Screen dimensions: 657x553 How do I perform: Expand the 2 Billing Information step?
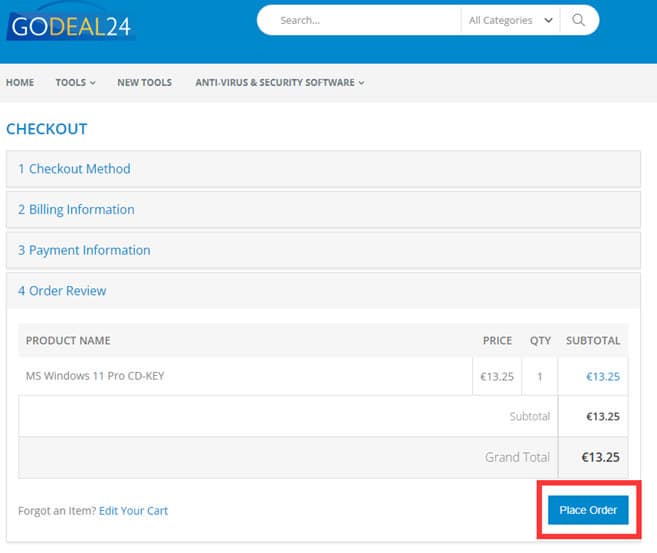pos(76,210)
